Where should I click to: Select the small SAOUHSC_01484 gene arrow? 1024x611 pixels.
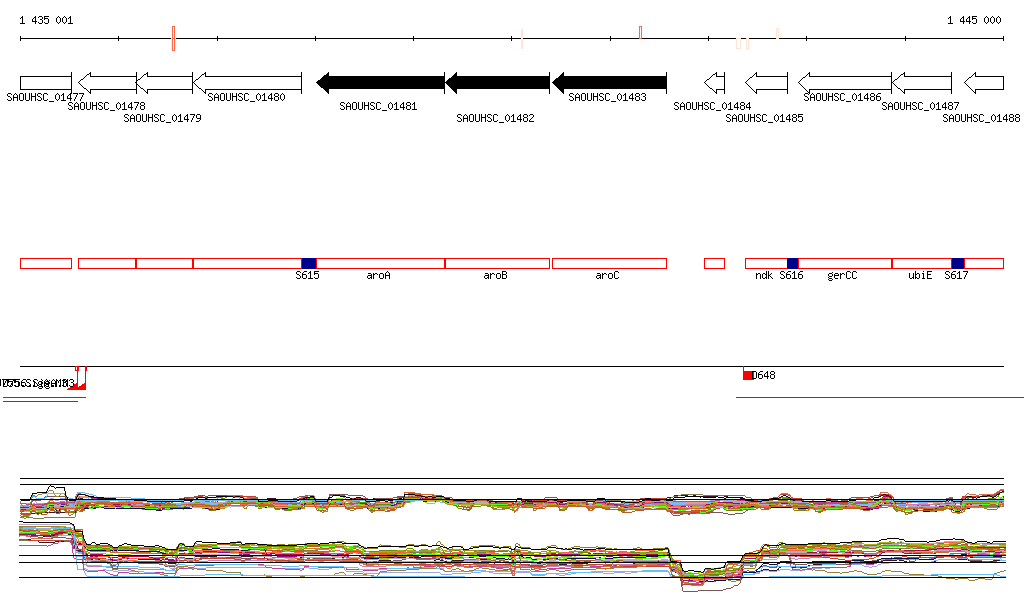714,83
